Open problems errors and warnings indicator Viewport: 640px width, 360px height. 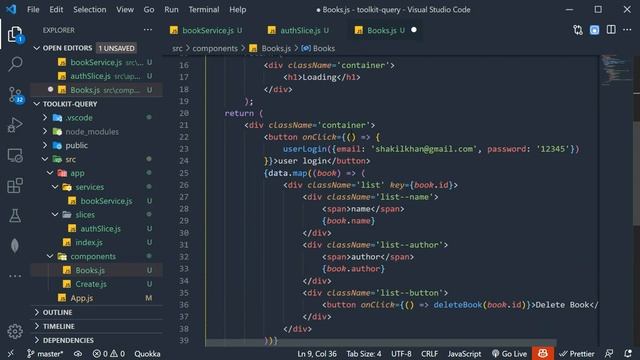click(x=109, y=353)
